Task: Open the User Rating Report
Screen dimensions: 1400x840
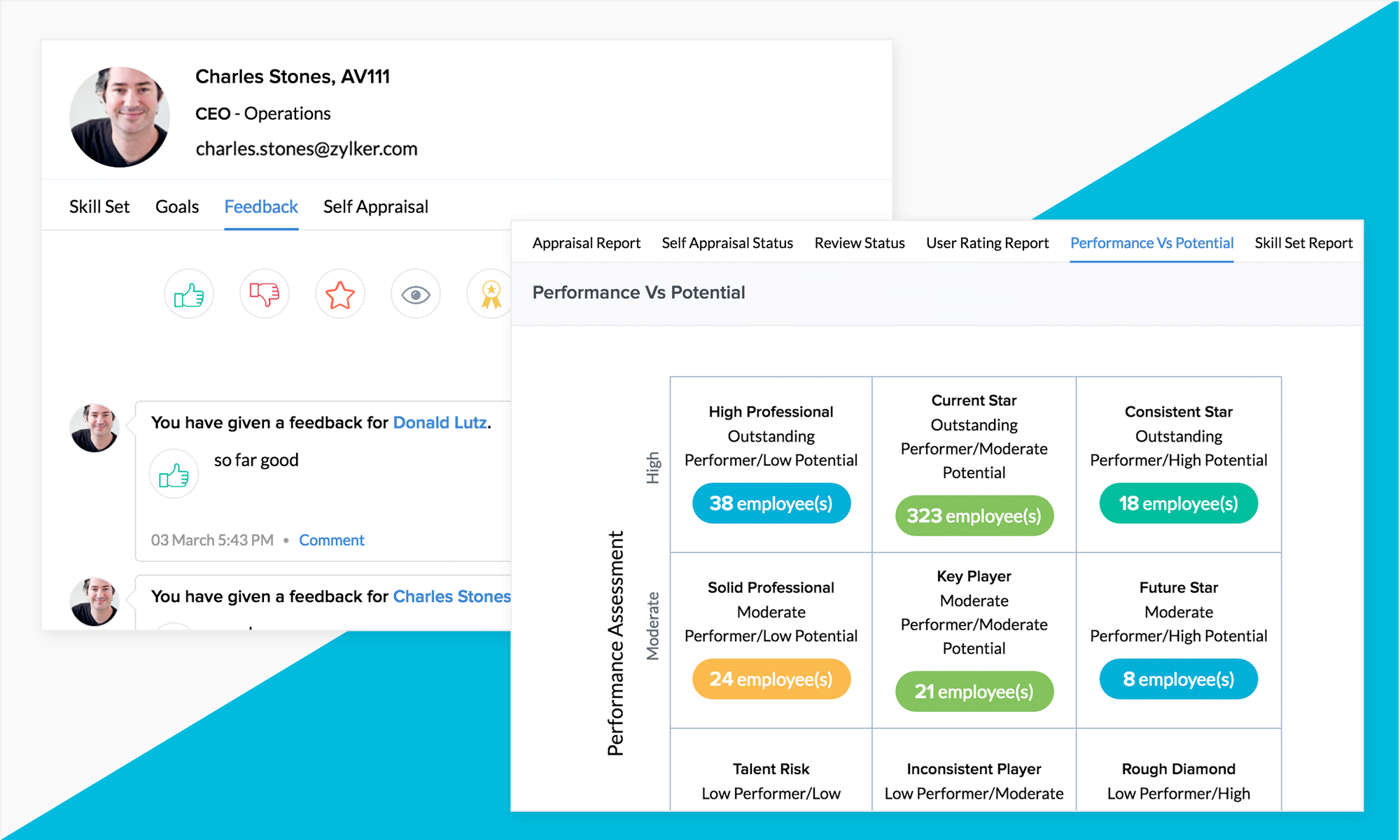Action: [x=987, y=243]
